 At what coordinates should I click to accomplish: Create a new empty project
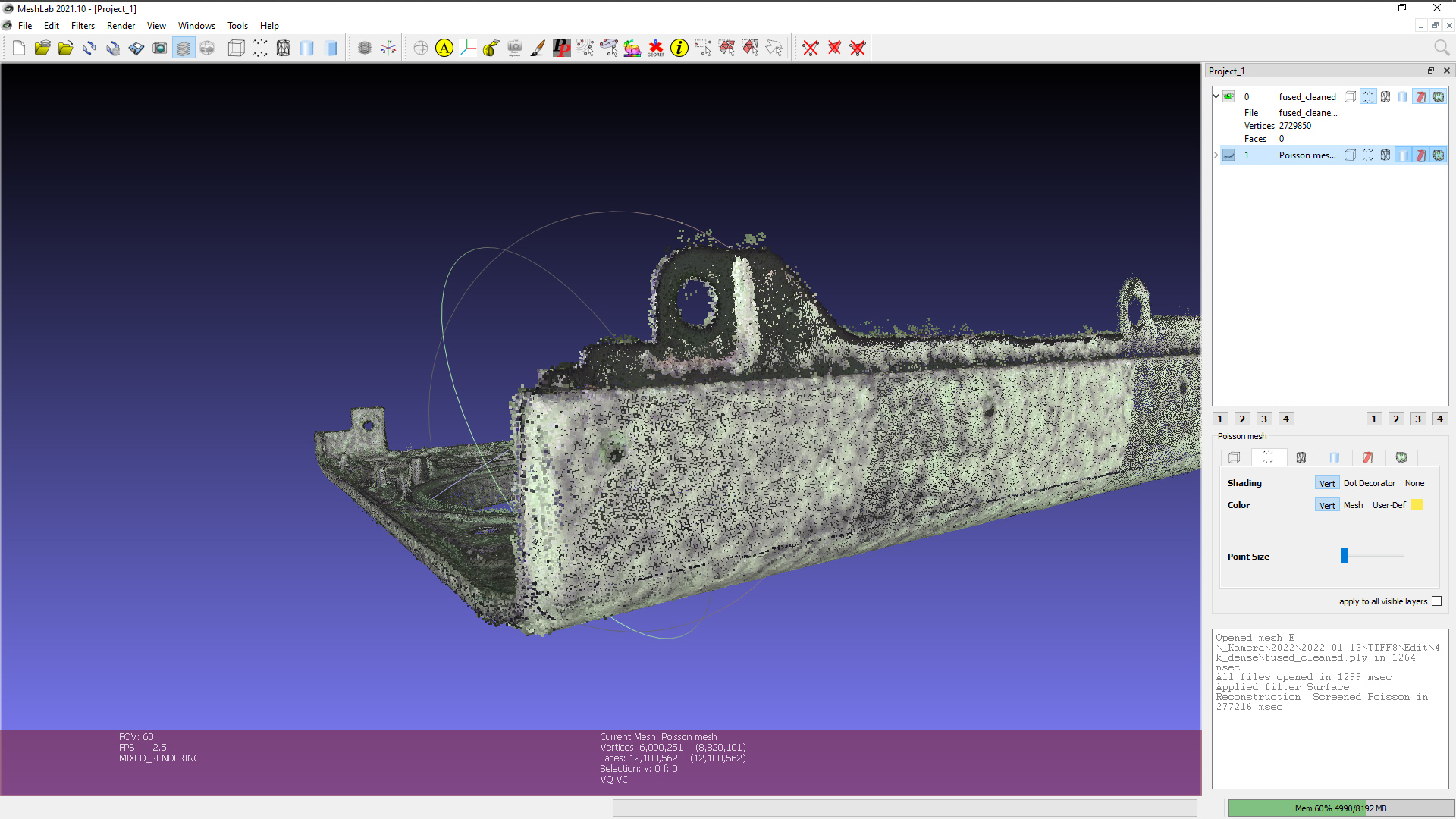[19, 49]
